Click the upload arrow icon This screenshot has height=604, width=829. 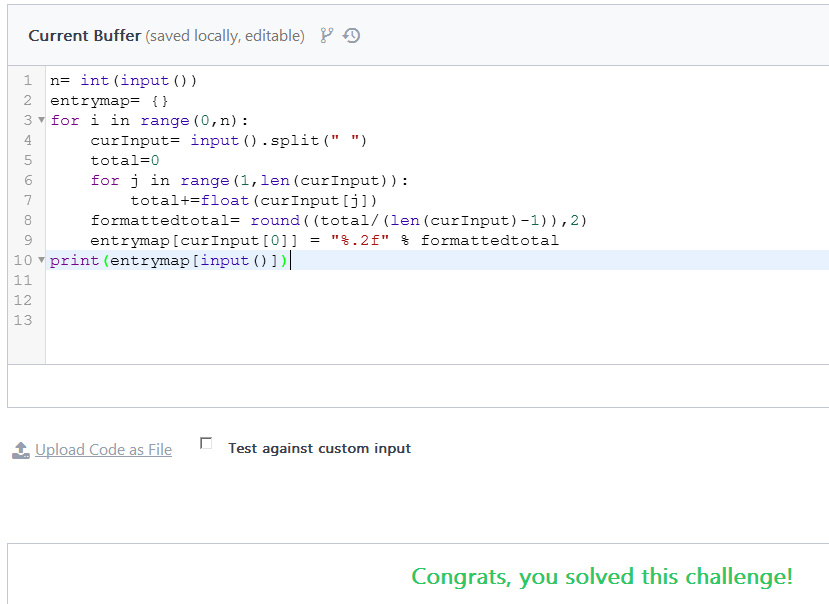21,451
